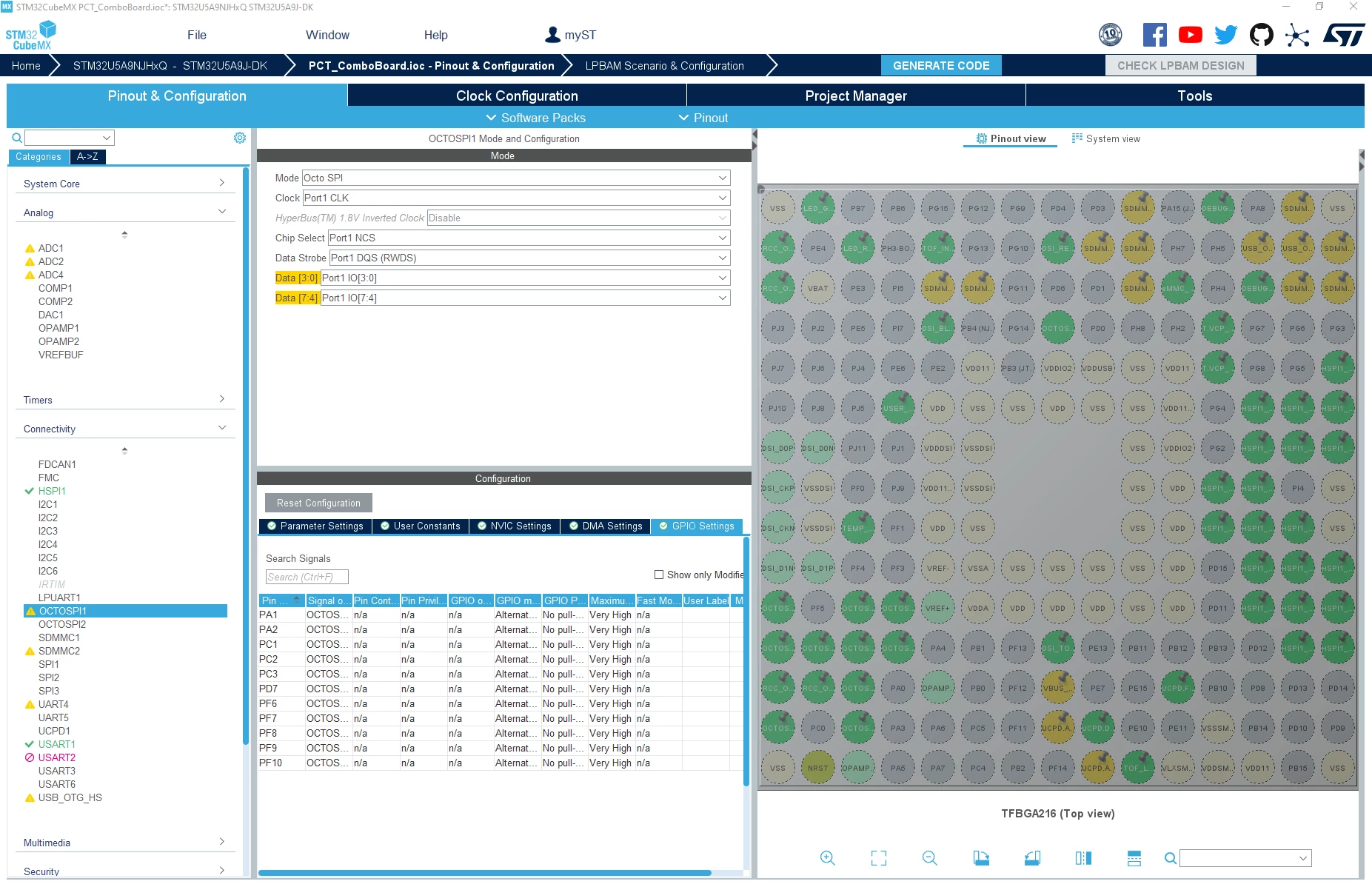This screenshot has height=887, width=1372.
Task: Open the Data [3:0] dropdown
Action: click(x=525, y=278)
